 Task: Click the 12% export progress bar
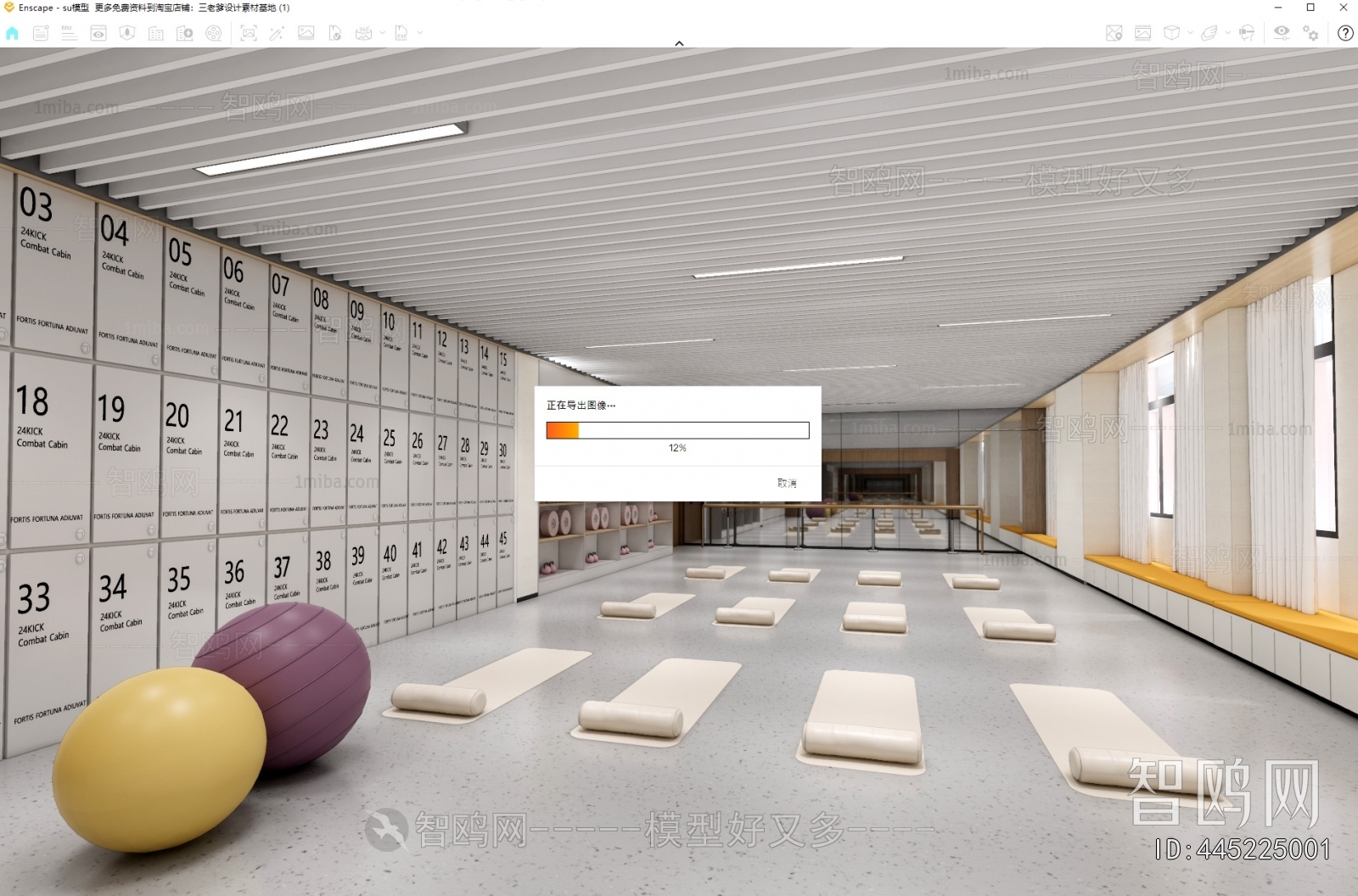(677, 430)
